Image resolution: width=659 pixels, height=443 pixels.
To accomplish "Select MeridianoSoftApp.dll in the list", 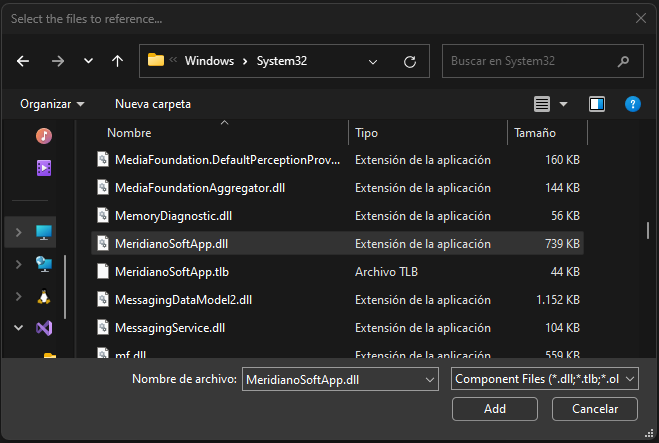I will click(337, 244).
